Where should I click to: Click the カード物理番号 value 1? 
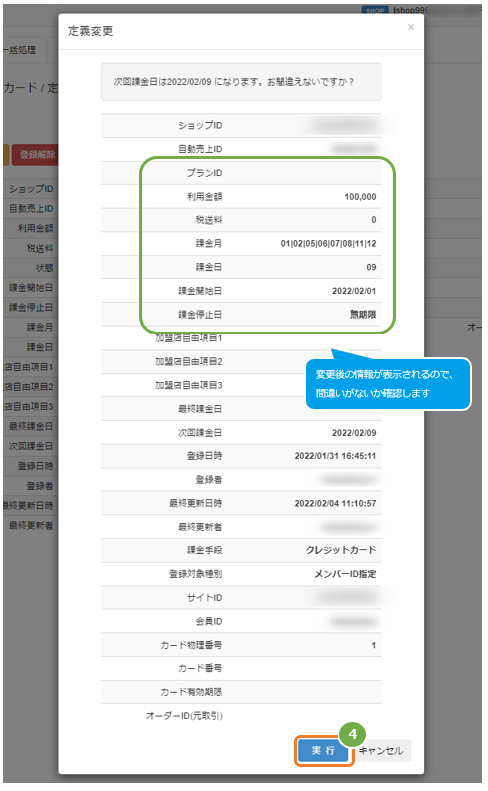point(374,645)
